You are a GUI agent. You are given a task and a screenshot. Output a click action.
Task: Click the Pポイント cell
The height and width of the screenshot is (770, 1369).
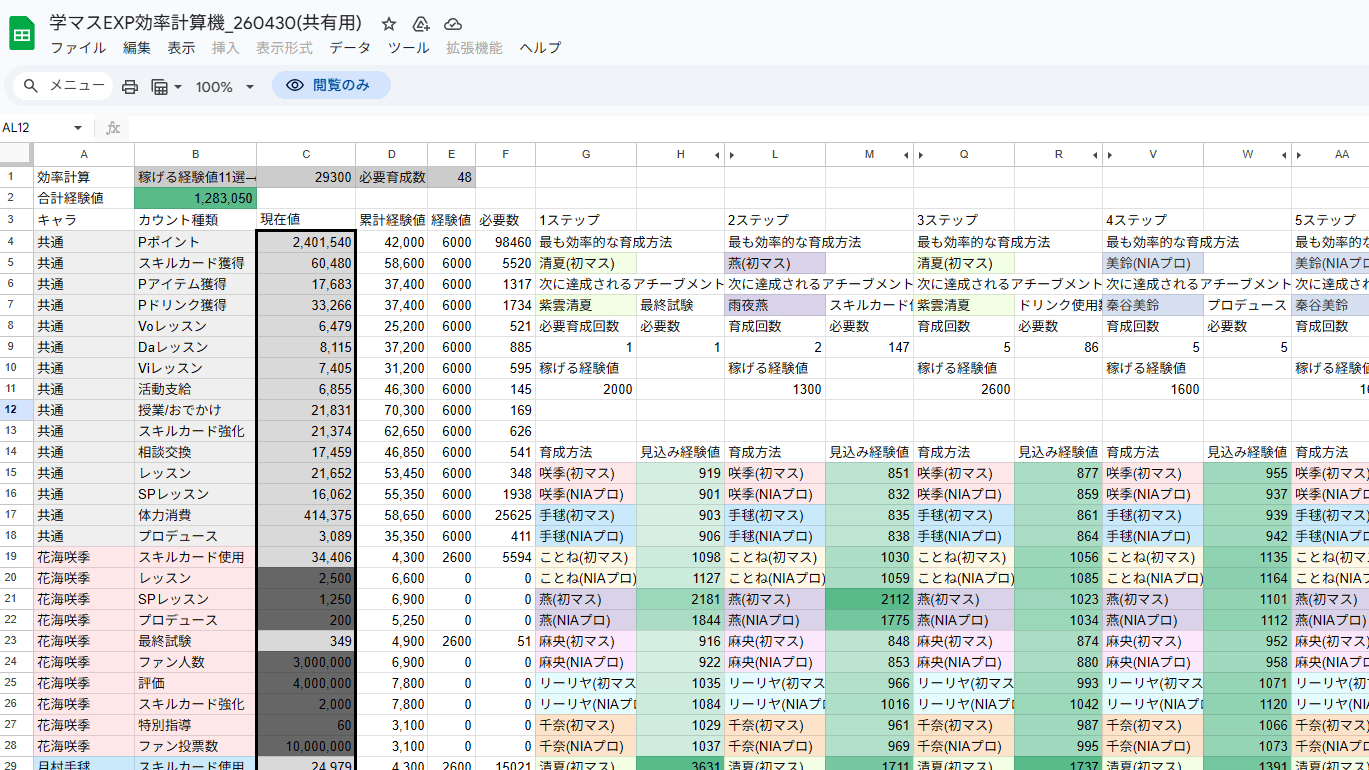(x=195, y=242)
